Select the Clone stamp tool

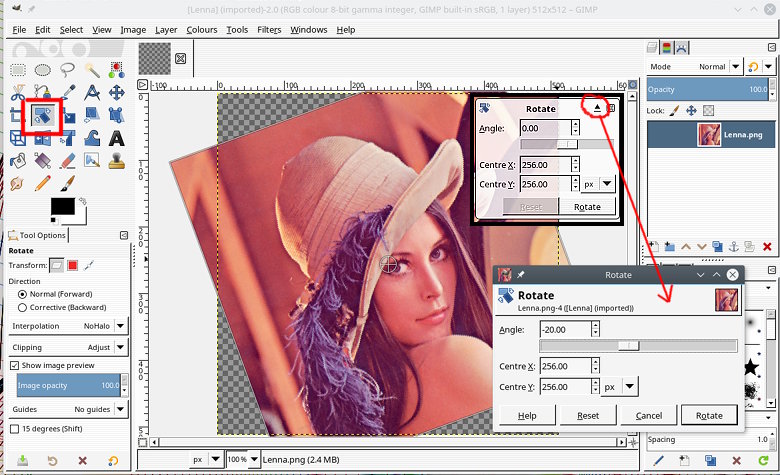[116, 161]
